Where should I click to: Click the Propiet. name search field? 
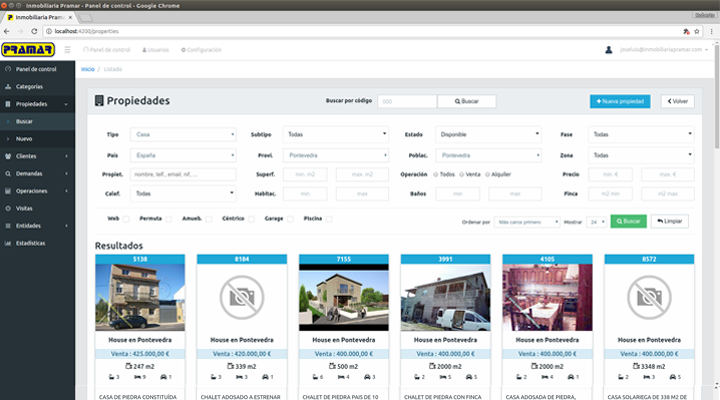183,175
